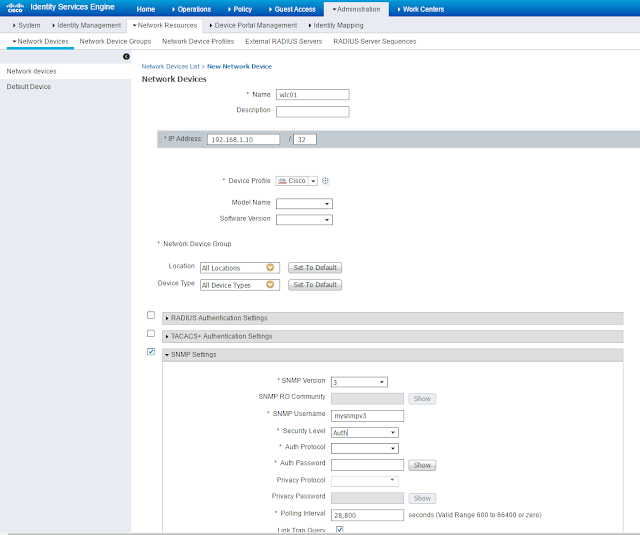Open the Policy menu
The image size is (640, 535).
pos(240,9)
